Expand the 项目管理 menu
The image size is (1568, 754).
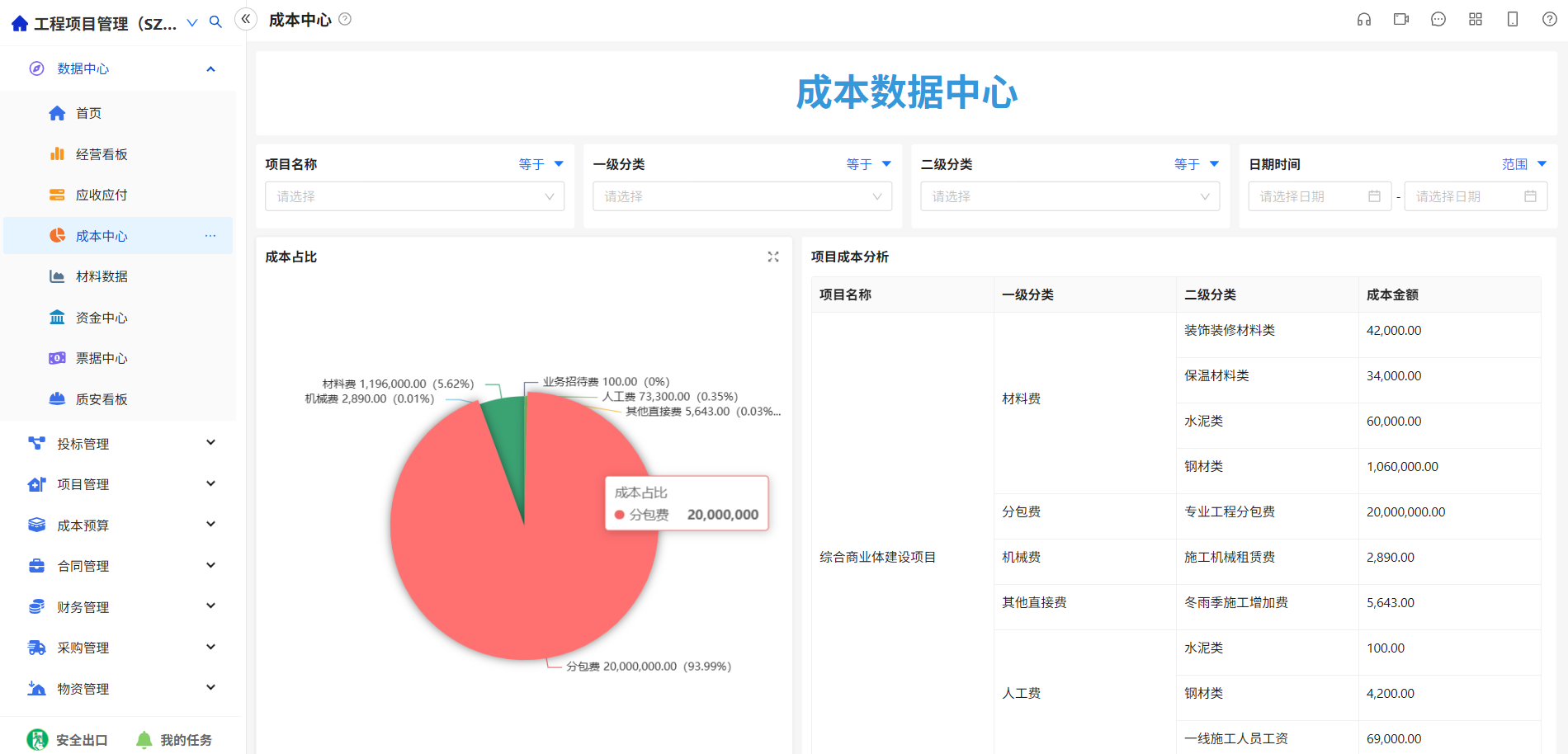[x=210, y=483]
